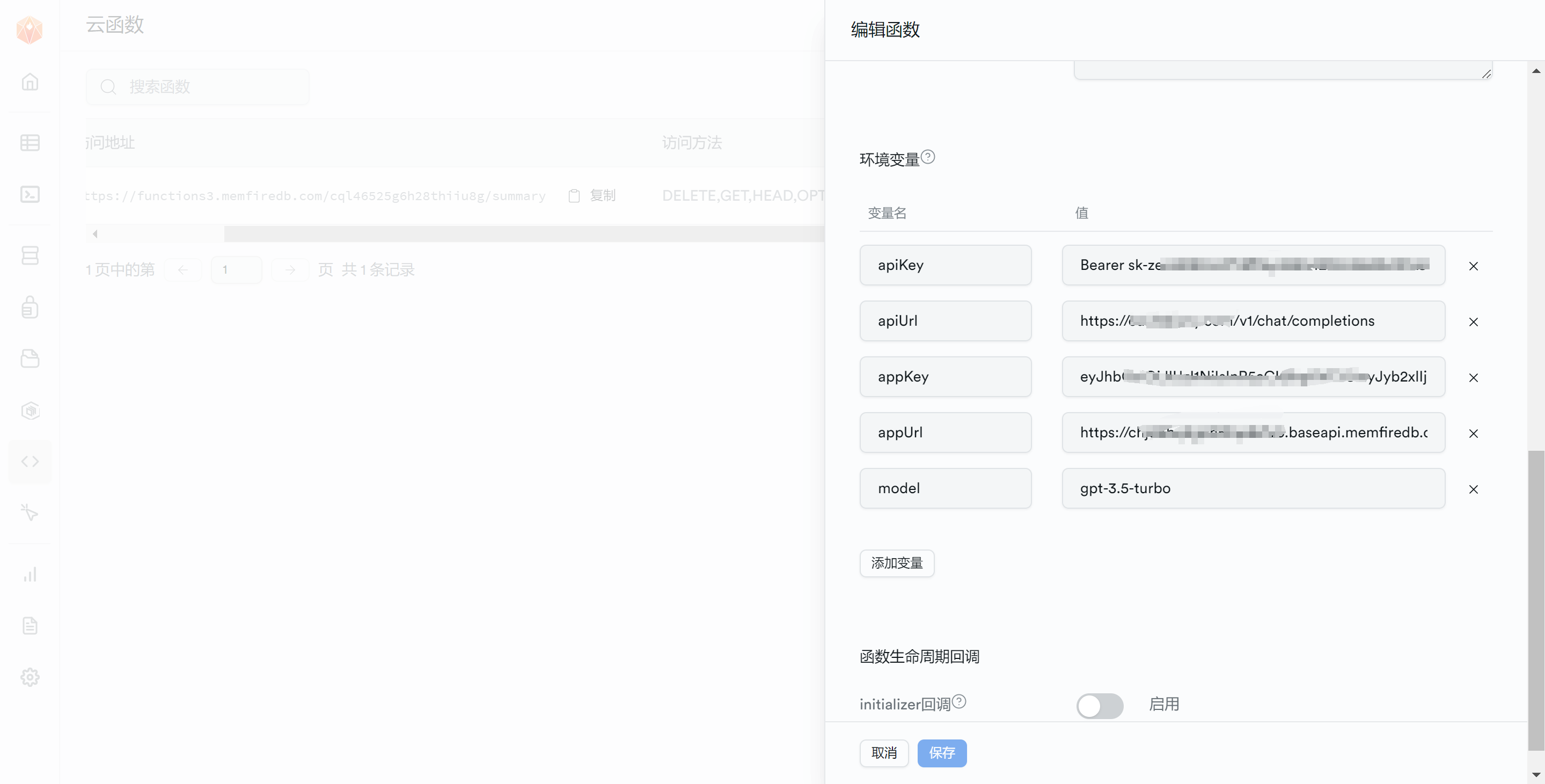
Task: Click the 访问方法 column header
Action: [x=692, y=143]
